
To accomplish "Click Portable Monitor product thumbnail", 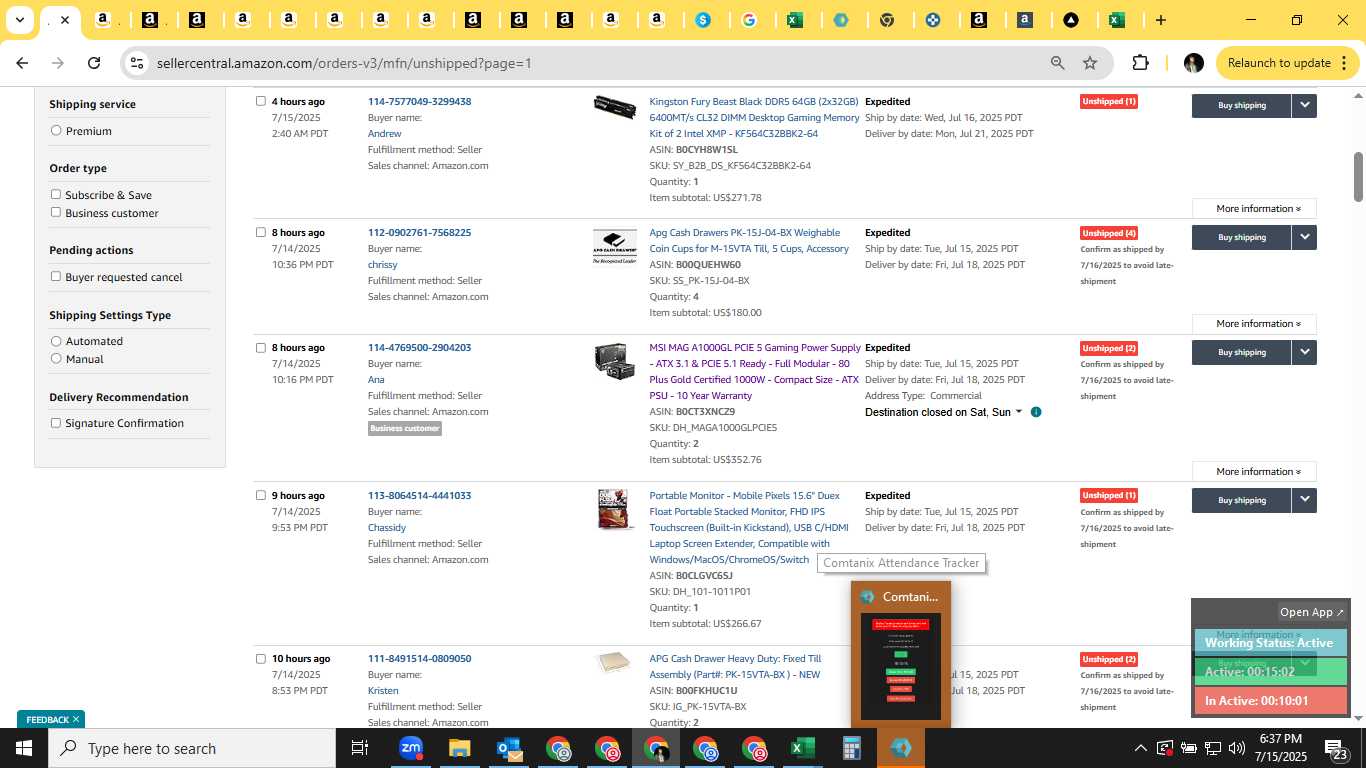I will (615, 509).
